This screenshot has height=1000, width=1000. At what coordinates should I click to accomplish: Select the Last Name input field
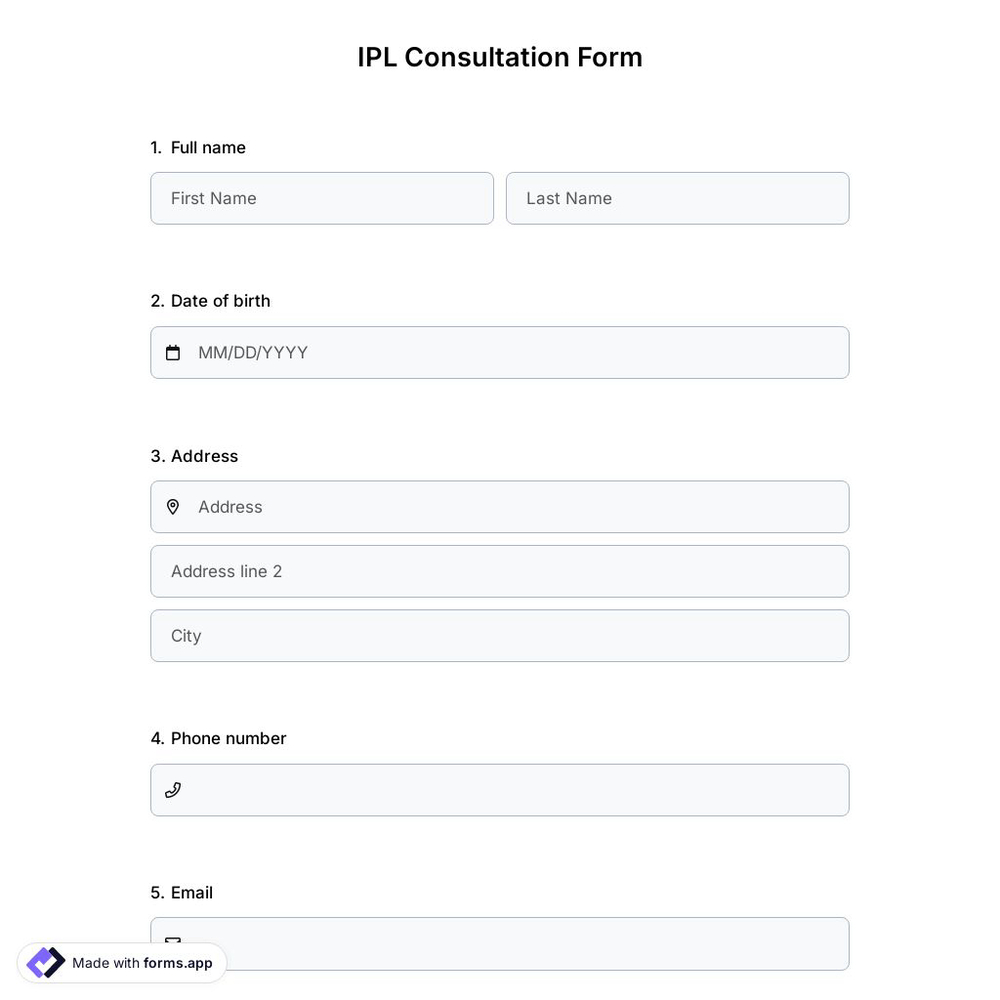pyautogui.click(x=677, y=198)
